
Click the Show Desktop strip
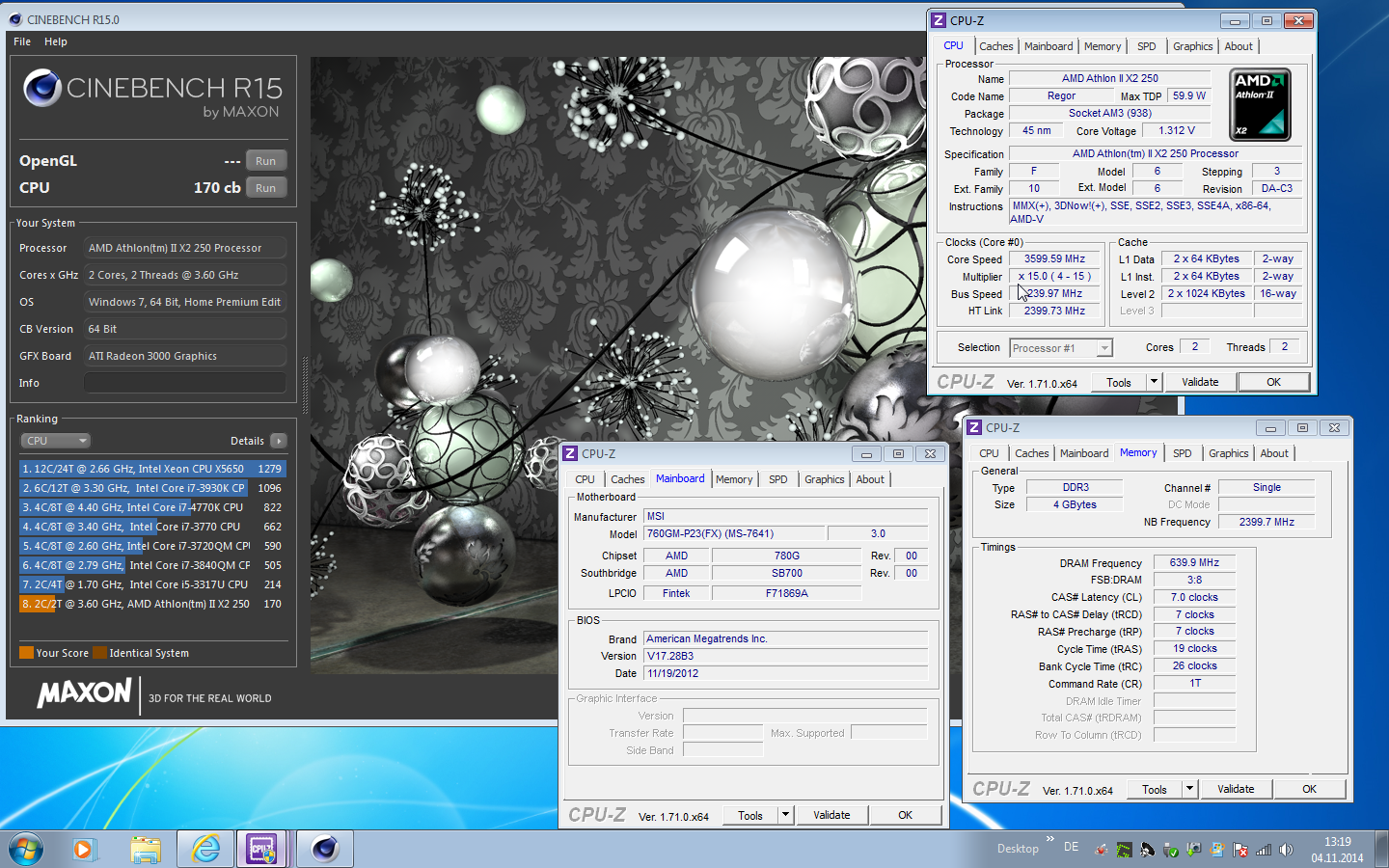click(x=1381, y=850)
